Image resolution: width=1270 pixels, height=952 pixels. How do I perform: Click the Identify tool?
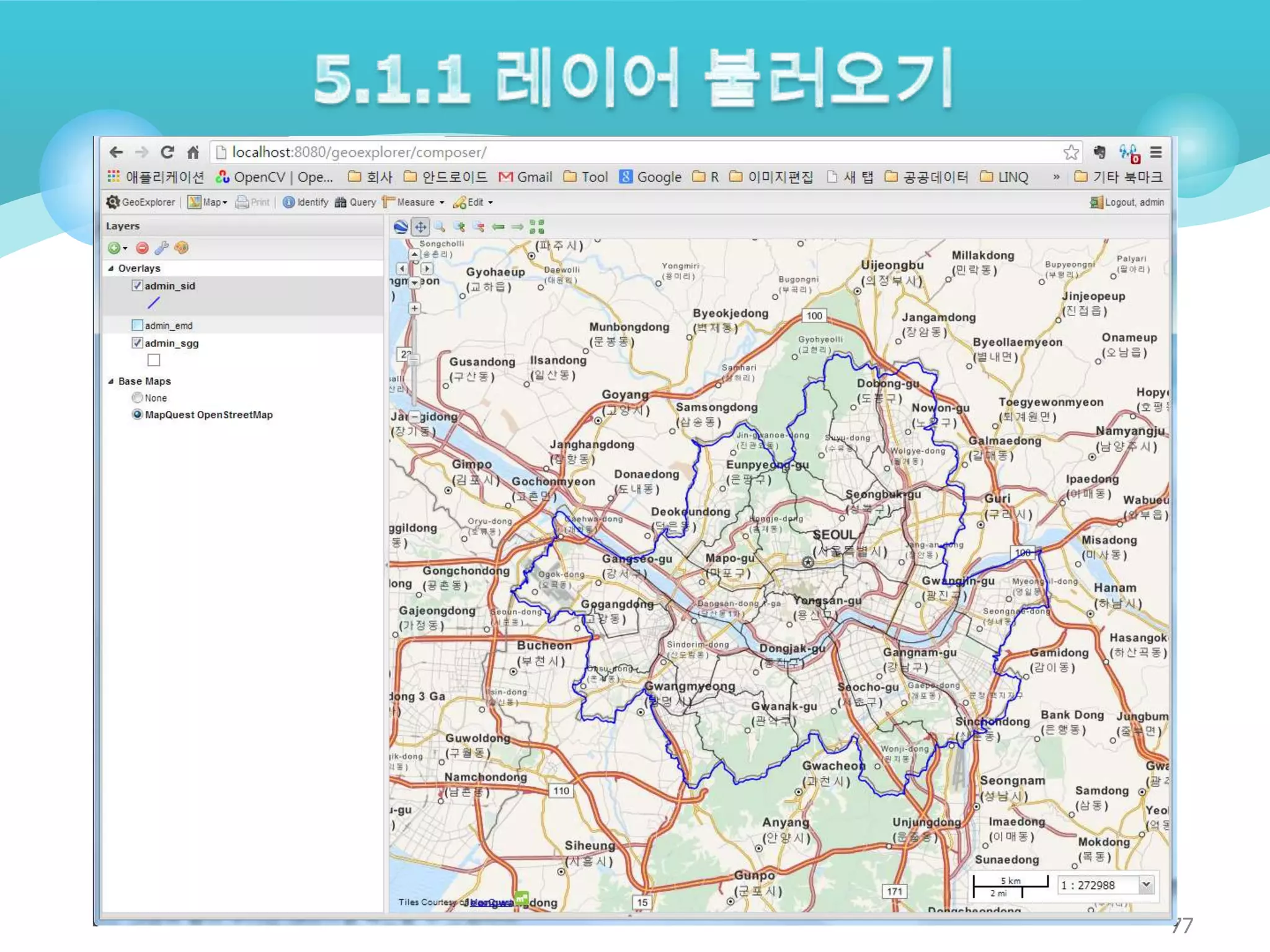point(306,202)
